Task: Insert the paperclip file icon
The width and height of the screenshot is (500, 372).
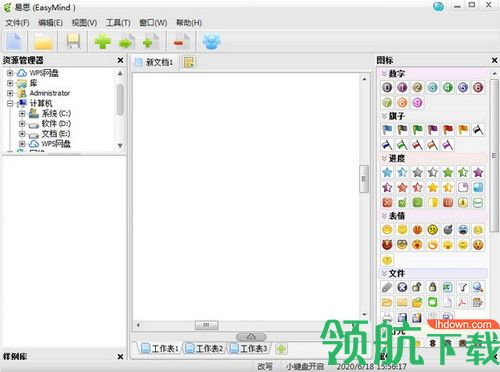Action: coord(387,287)
